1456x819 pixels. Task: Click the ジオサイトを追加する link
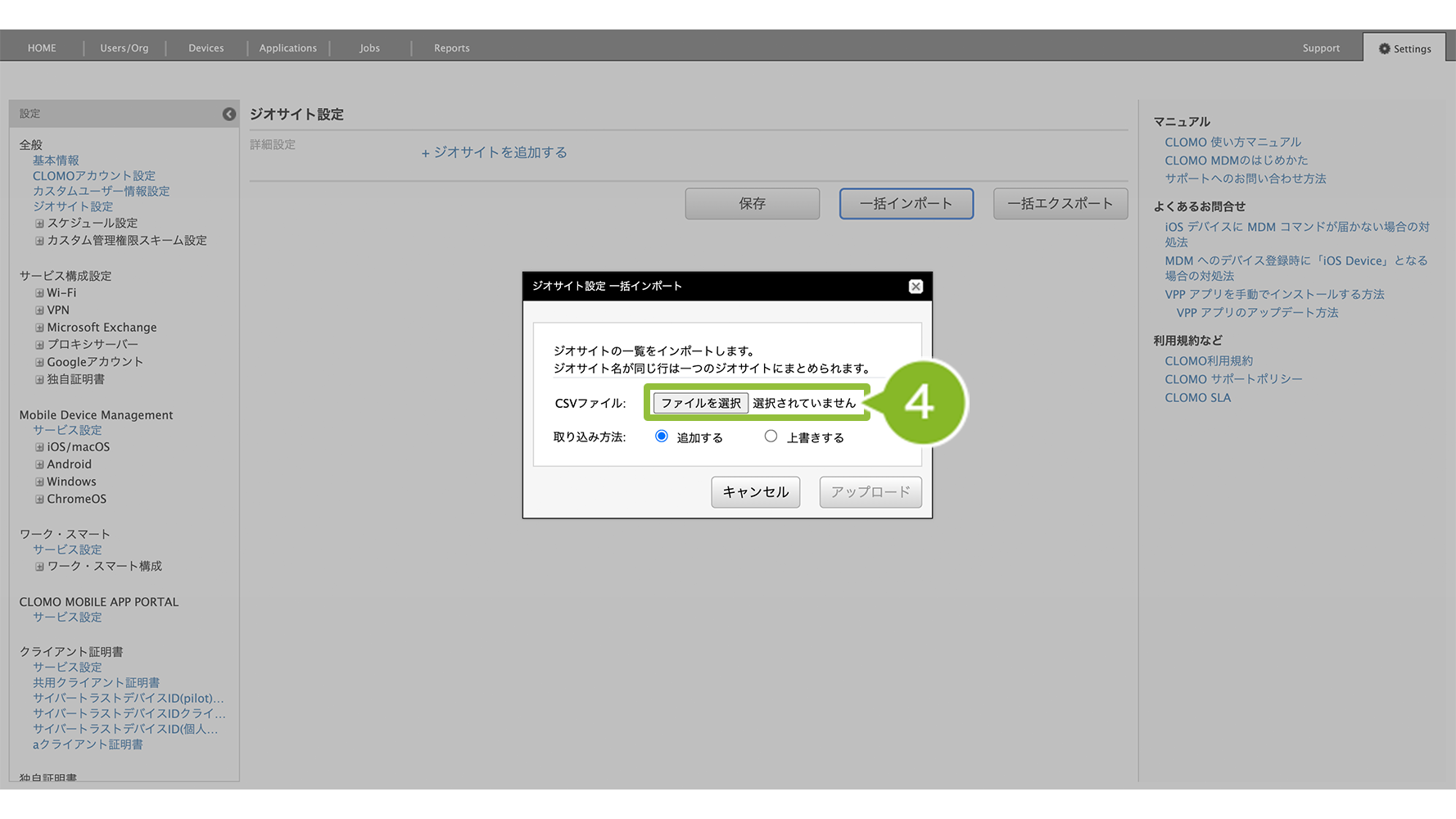(494, 152)
